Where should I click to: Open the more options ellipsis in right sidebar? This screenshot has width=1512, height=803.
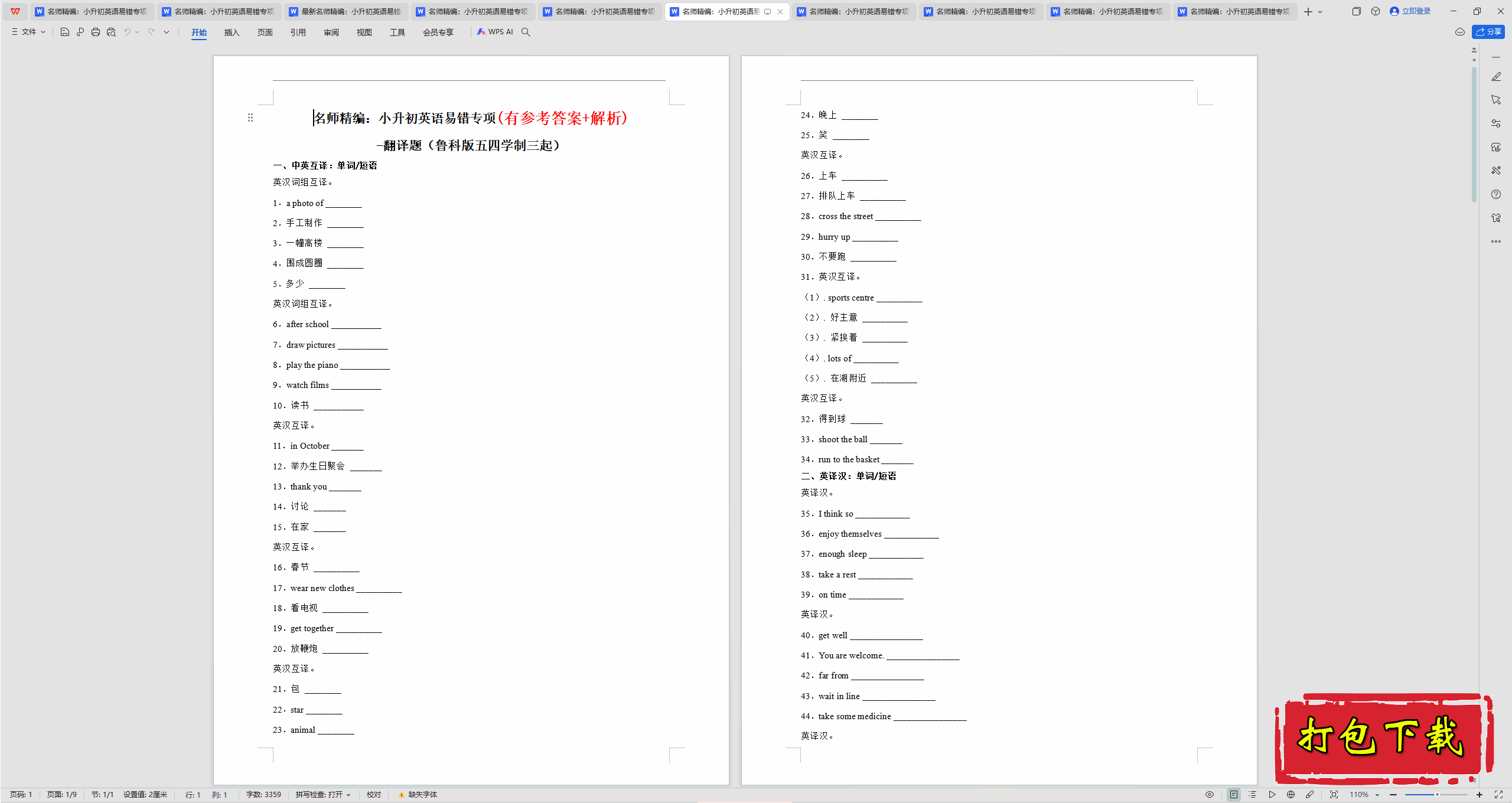1496,241
